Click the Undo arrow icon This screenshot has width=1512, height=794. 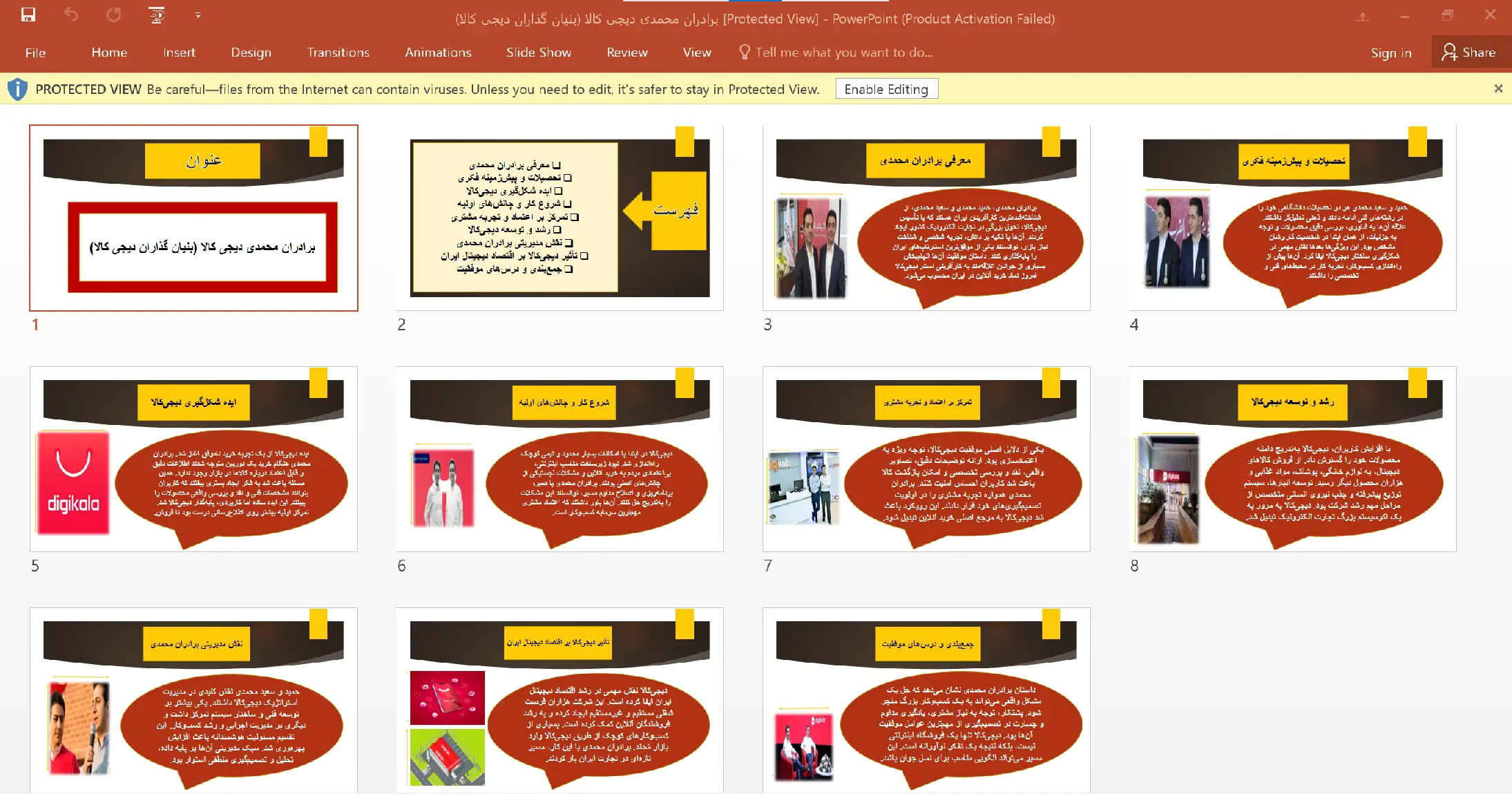(71, 15)
